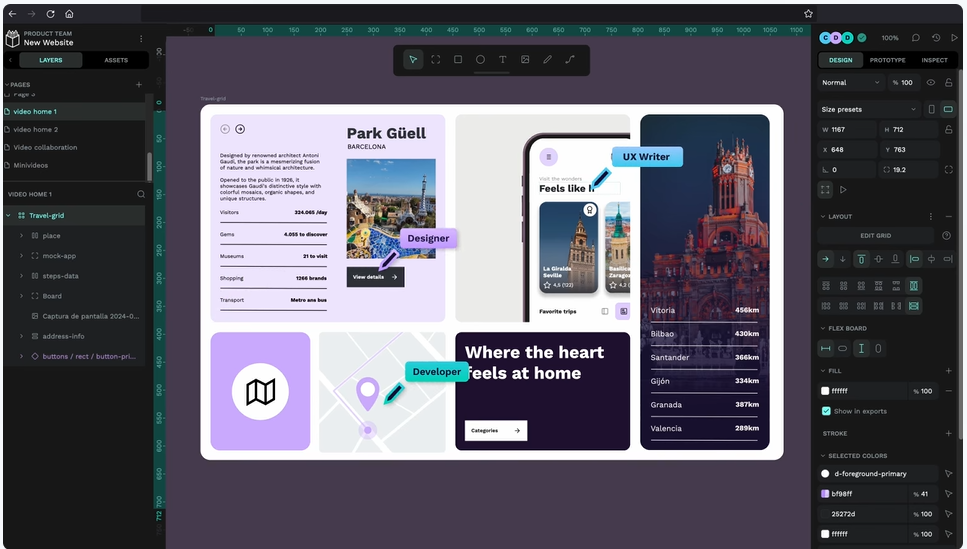Open the Normal blend mode dropdown
Screen dimensions: 967x549
[x=851, y=83]
